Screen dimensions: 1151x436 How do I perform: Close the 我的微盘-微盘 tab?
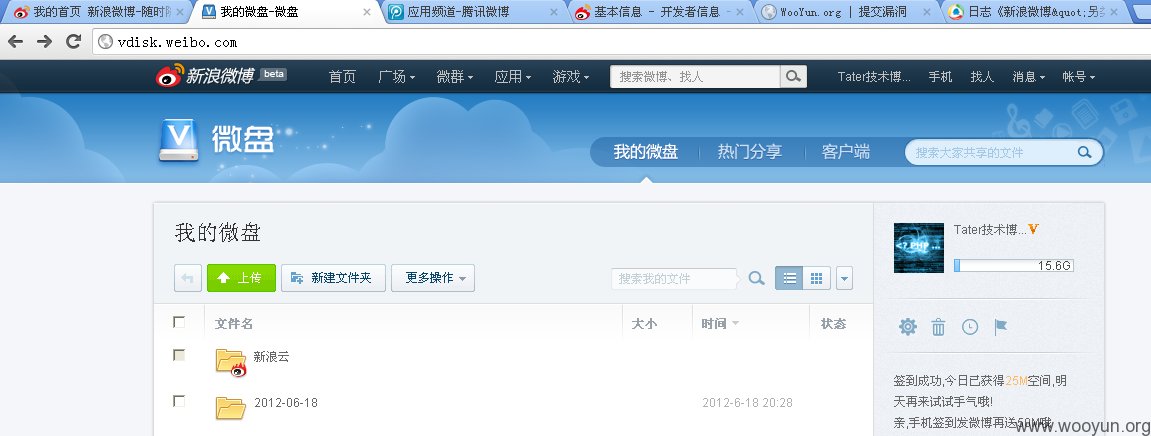[367, 12]
